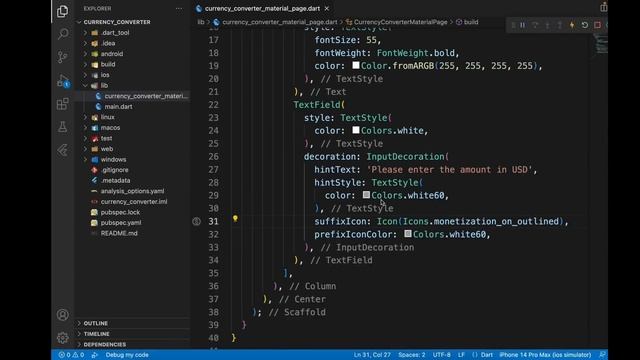Image resolution: width=640 pixels, height=360 pixels.
Task: Click Dart language mode in status bar
Action: (487, 355)
